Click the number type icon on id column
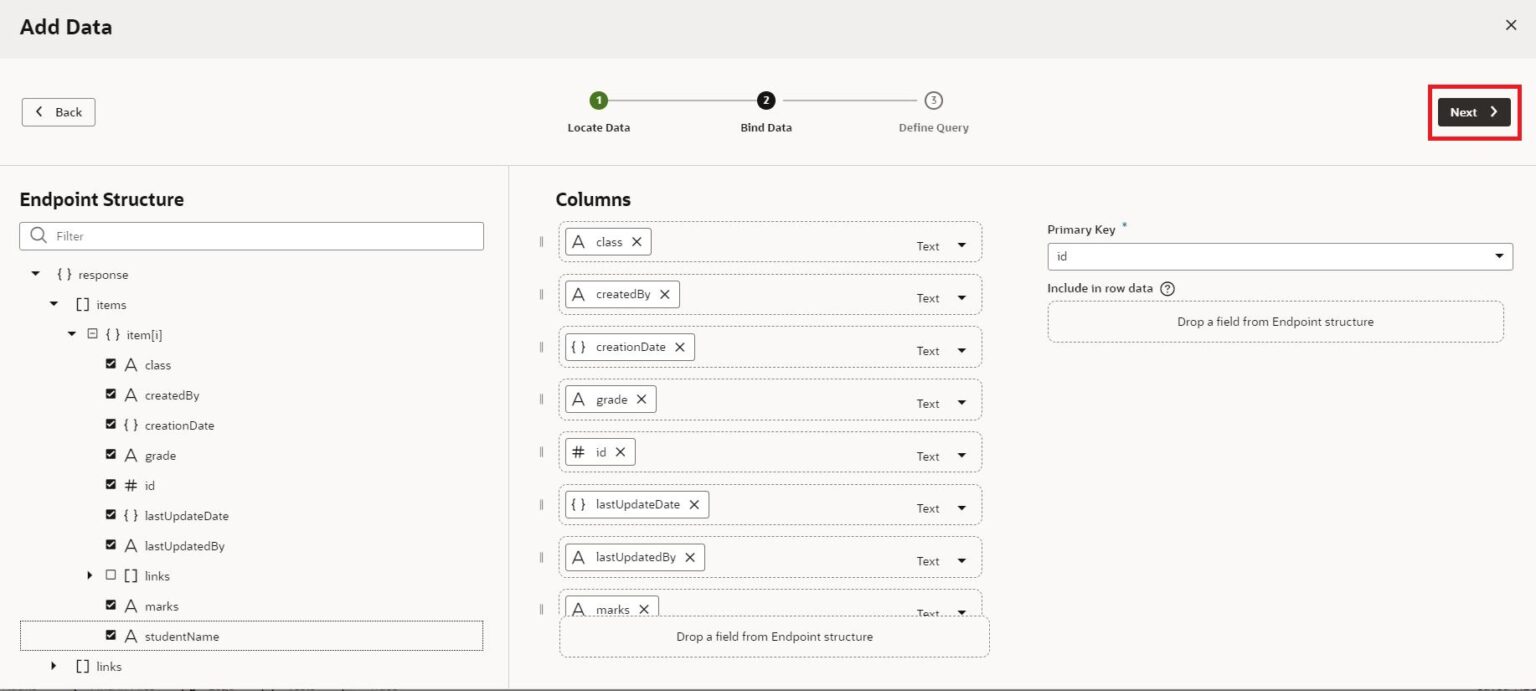1536x691 pixels. point(578,451)
